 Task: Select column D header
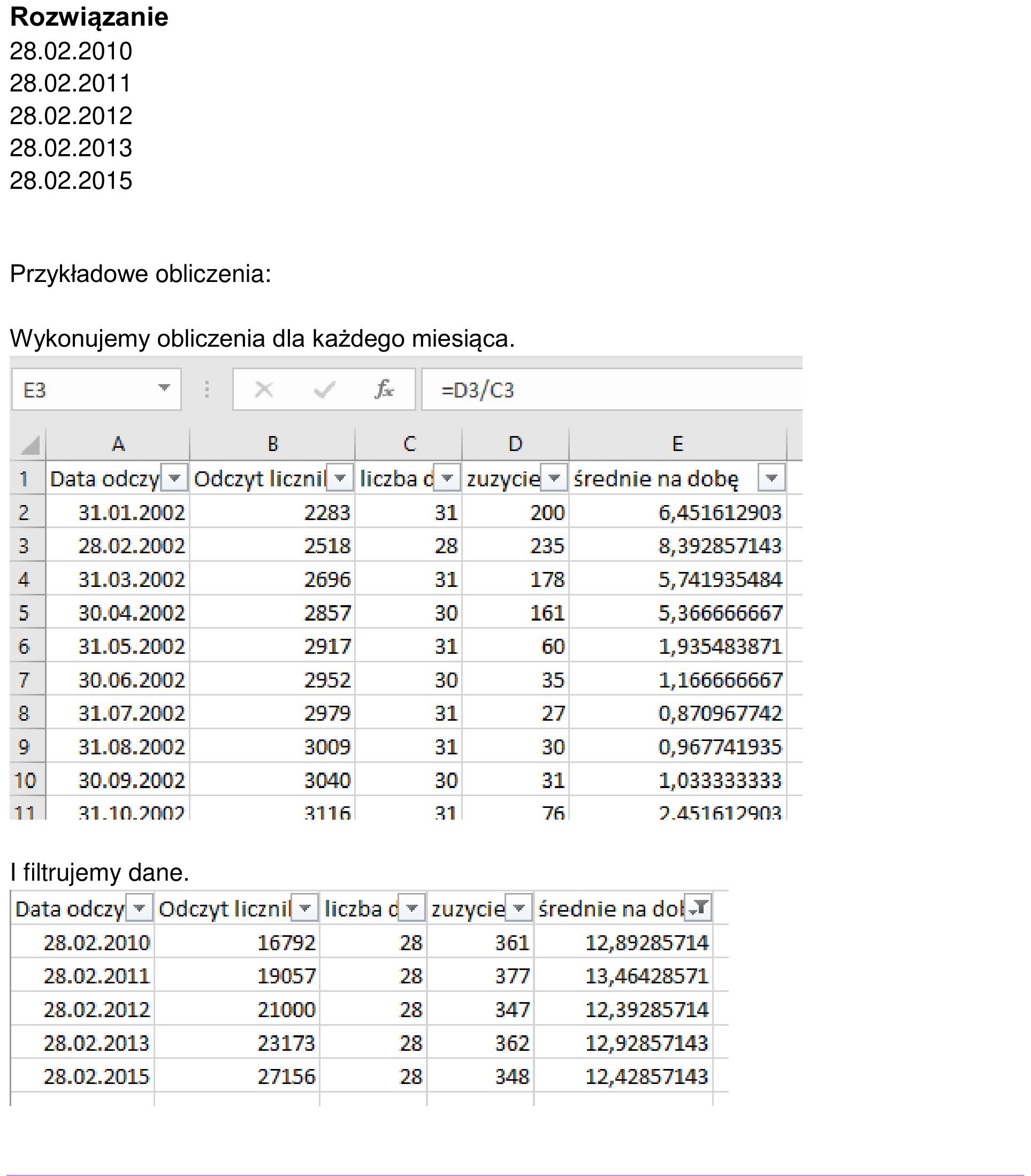pyautogui.click(x=516, y=444)
